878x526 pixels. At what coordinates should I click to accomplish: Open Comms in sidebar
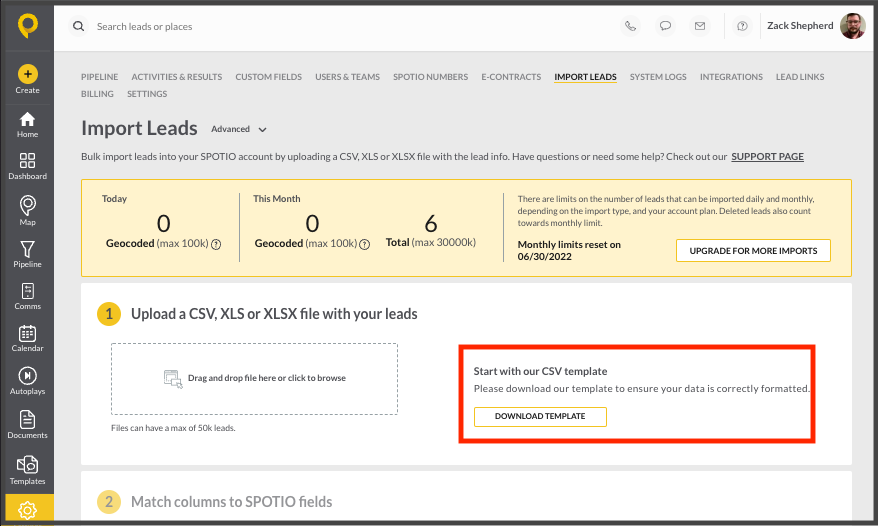tap(27, 296)
